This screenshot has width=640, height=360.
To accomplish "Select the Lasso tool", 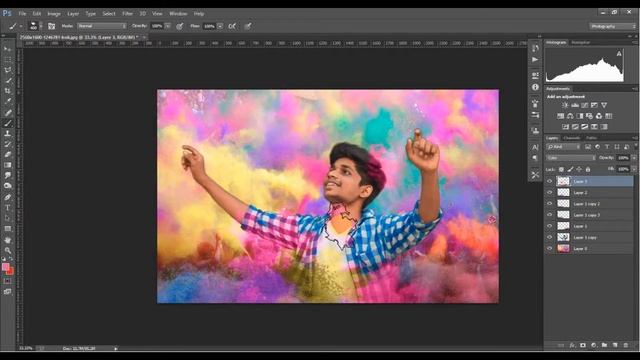I will click(x=7, y=70).
